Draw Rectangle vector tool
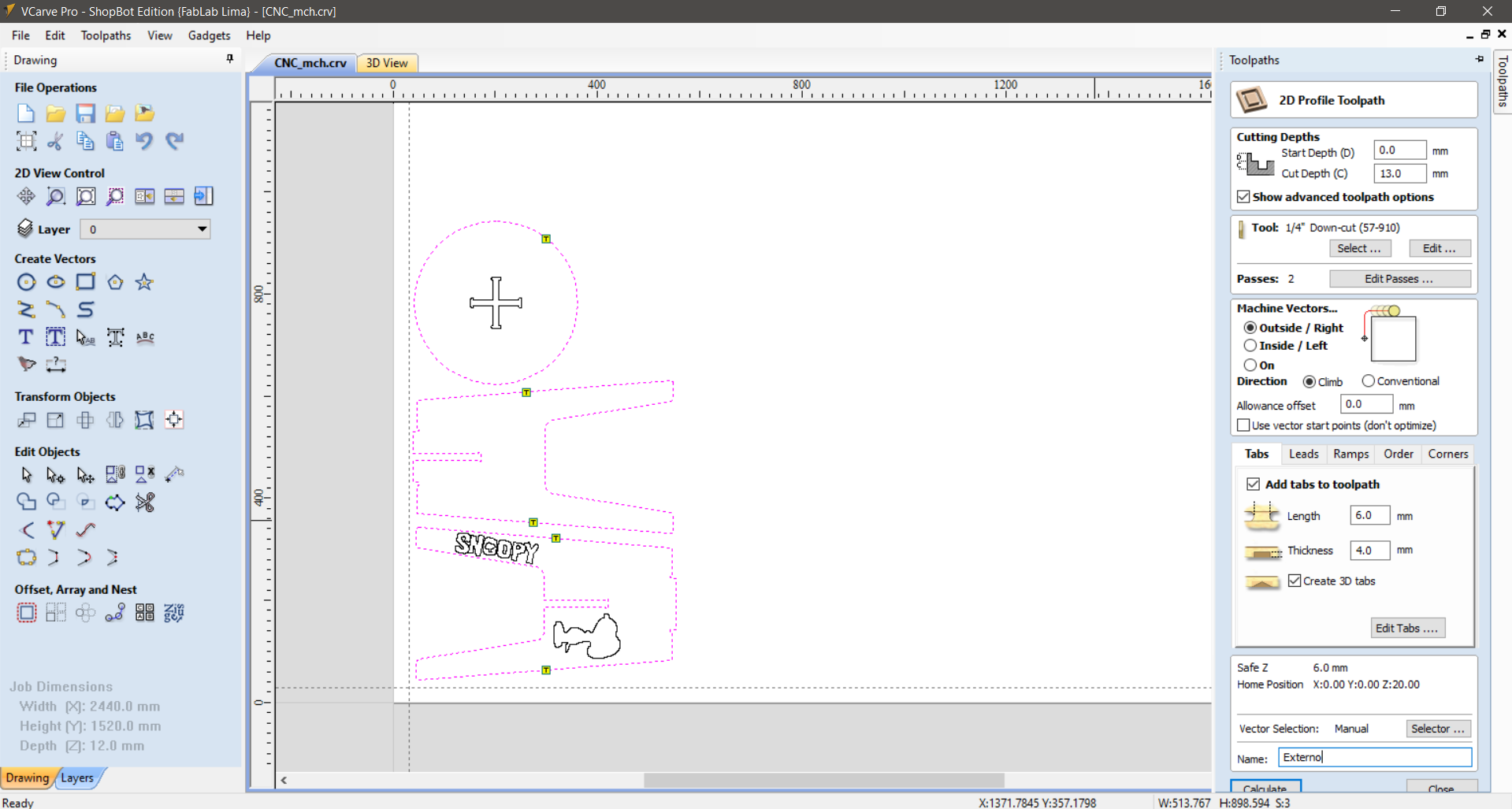This screenshot has width=1512, height=809. [x=85, y=282]
